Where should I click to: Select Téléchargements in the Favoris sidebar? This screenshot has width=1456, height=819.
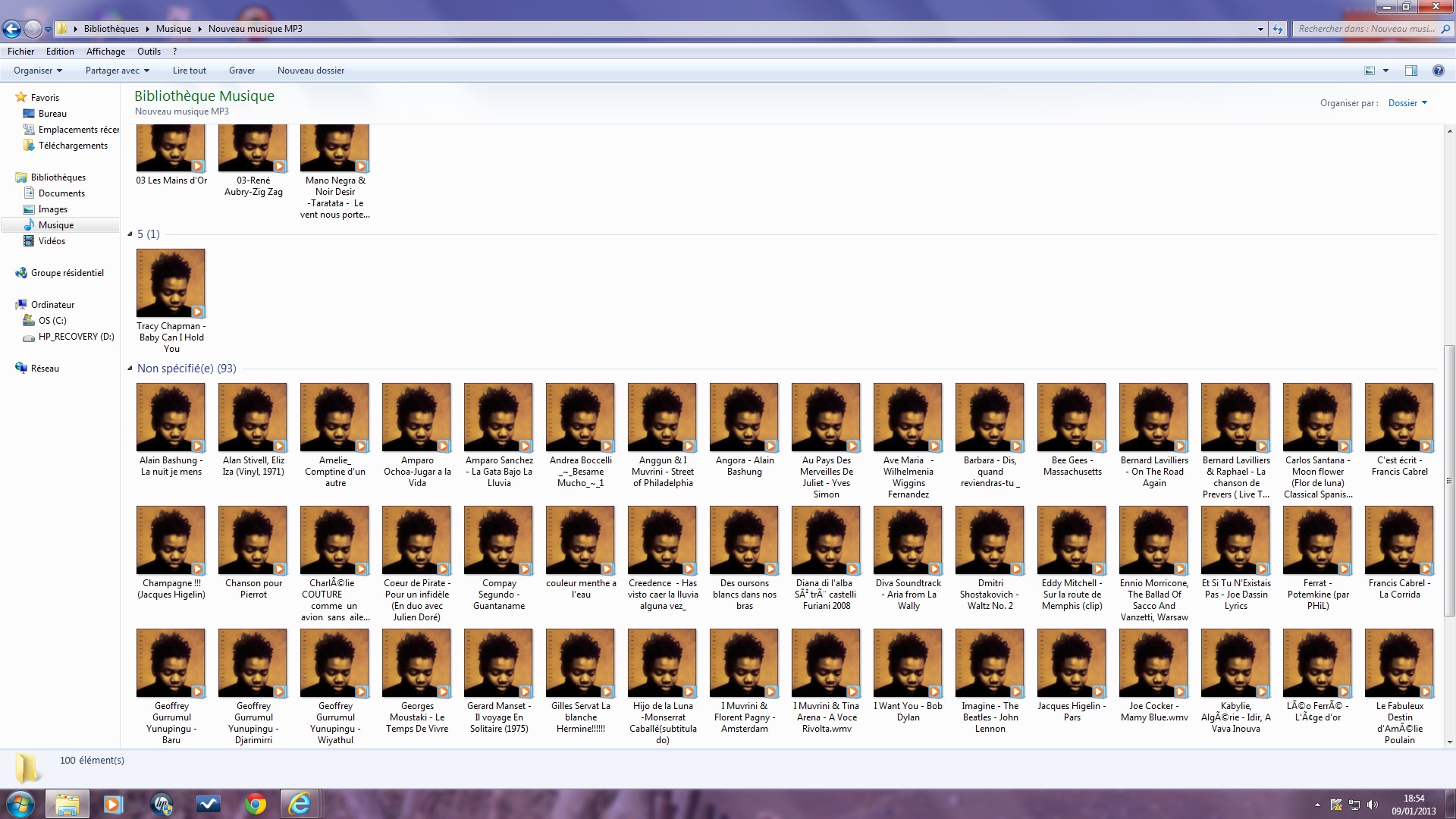(x=73, y=146)
